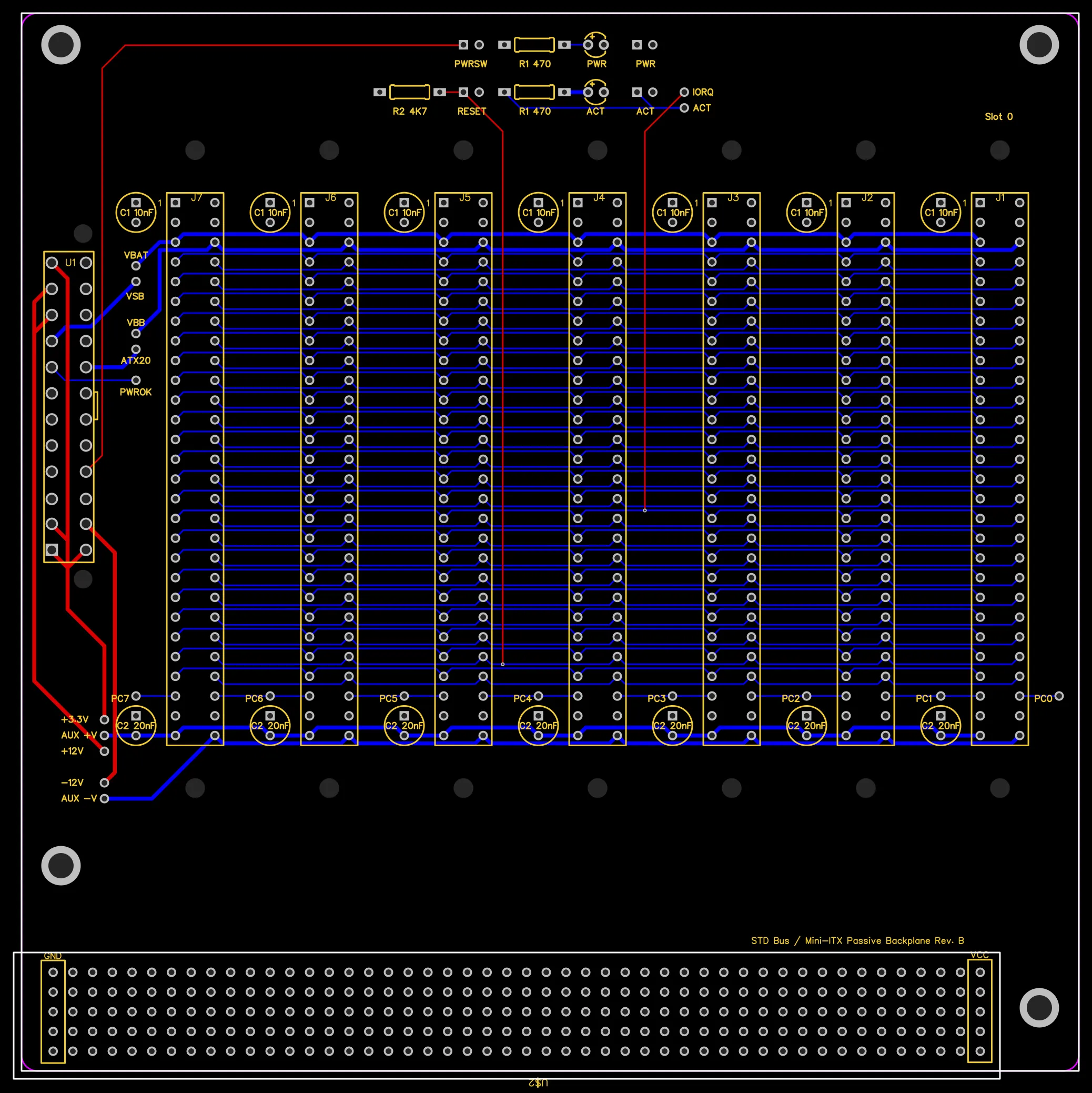Image resolution: width=1092 pixels, height=1093 pixels.
Task: Select the round pad beside AUX -V label
Action: pyautogui.click(x=105, y=799)
